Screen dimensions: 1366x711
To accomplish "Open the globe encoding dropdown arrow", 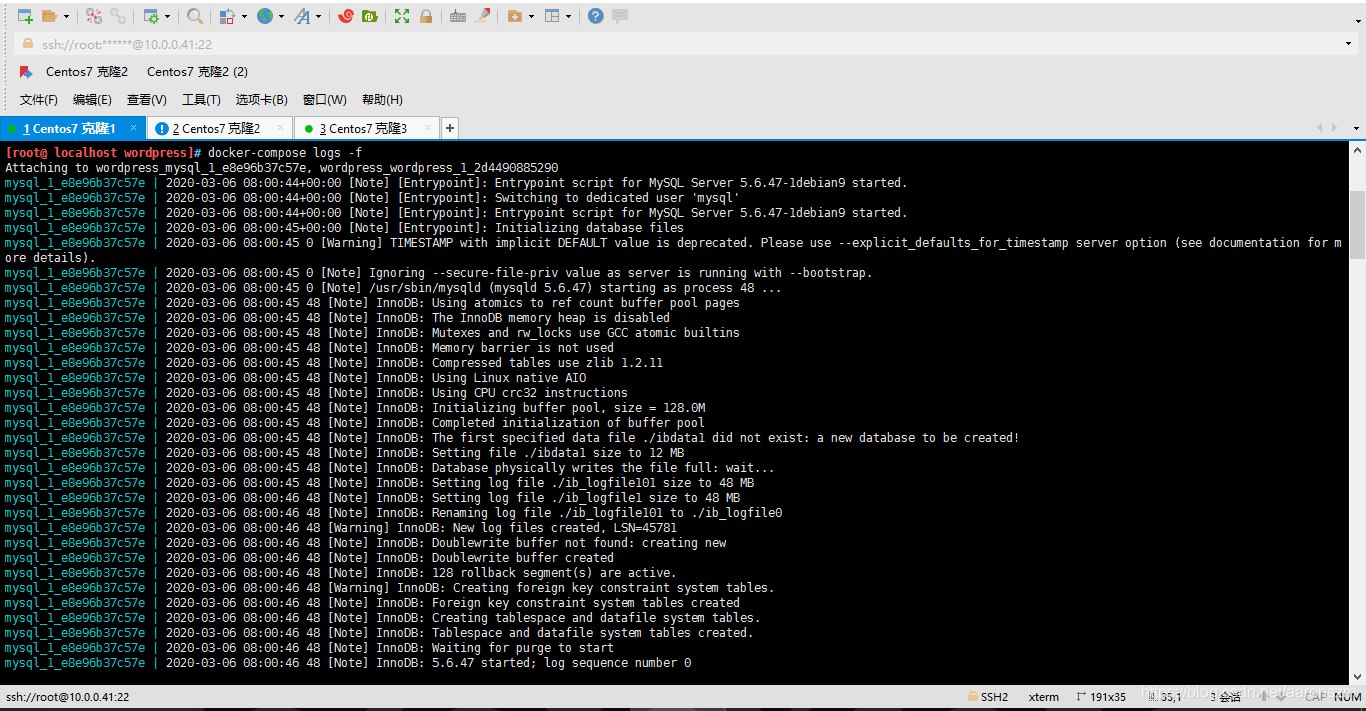I will [281, 17].
